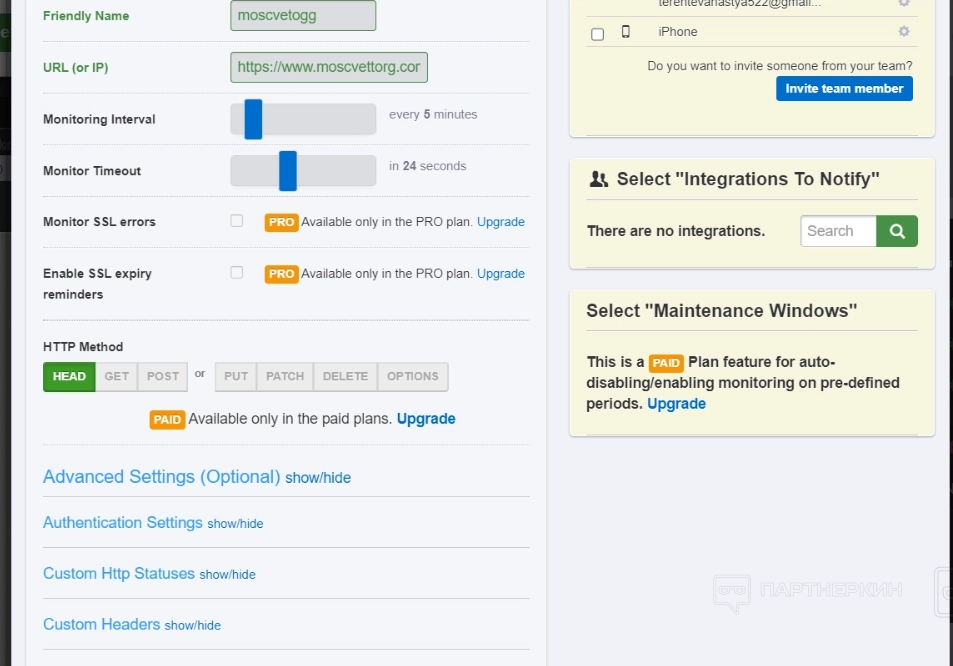Tick the iPhone alert contact checkbox
953x666 pixels.
point(598,34)
